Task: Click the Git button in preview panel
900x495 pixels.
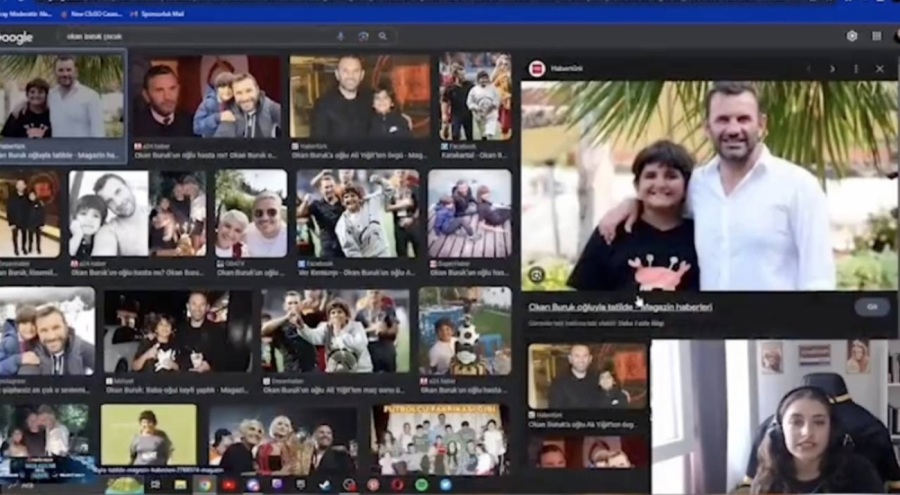Action: click(x=870, y=307)
